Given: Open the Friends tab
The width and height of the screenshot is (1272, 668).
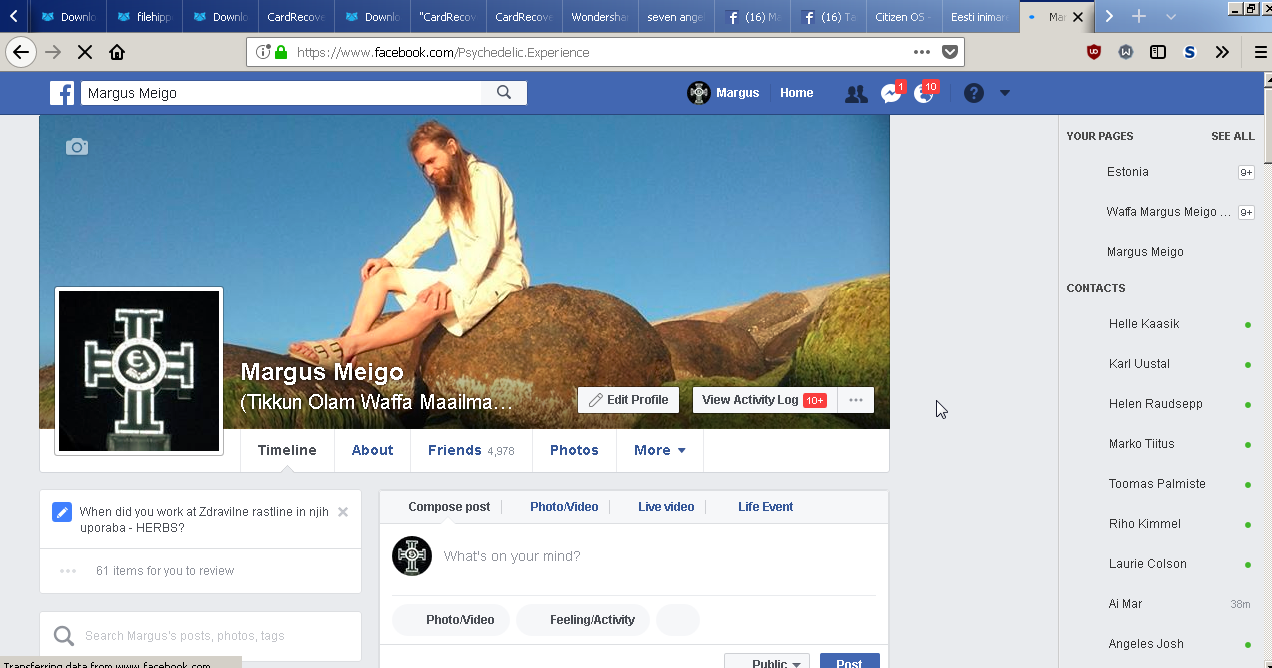Looking at the screenshot, I should pos(471,450).
